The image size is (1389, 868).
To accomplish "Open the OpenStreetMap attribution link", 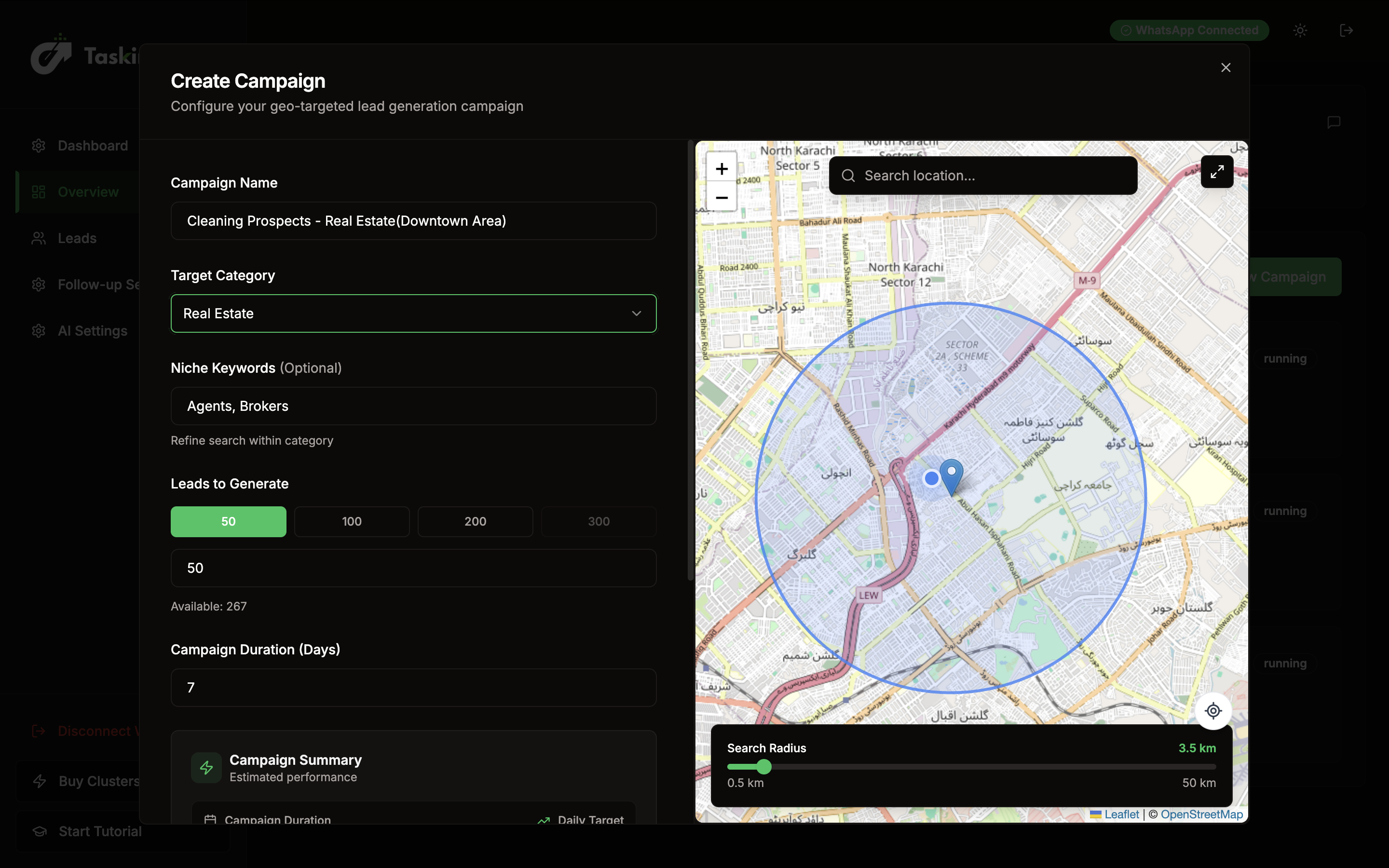I will (1201, 814).
